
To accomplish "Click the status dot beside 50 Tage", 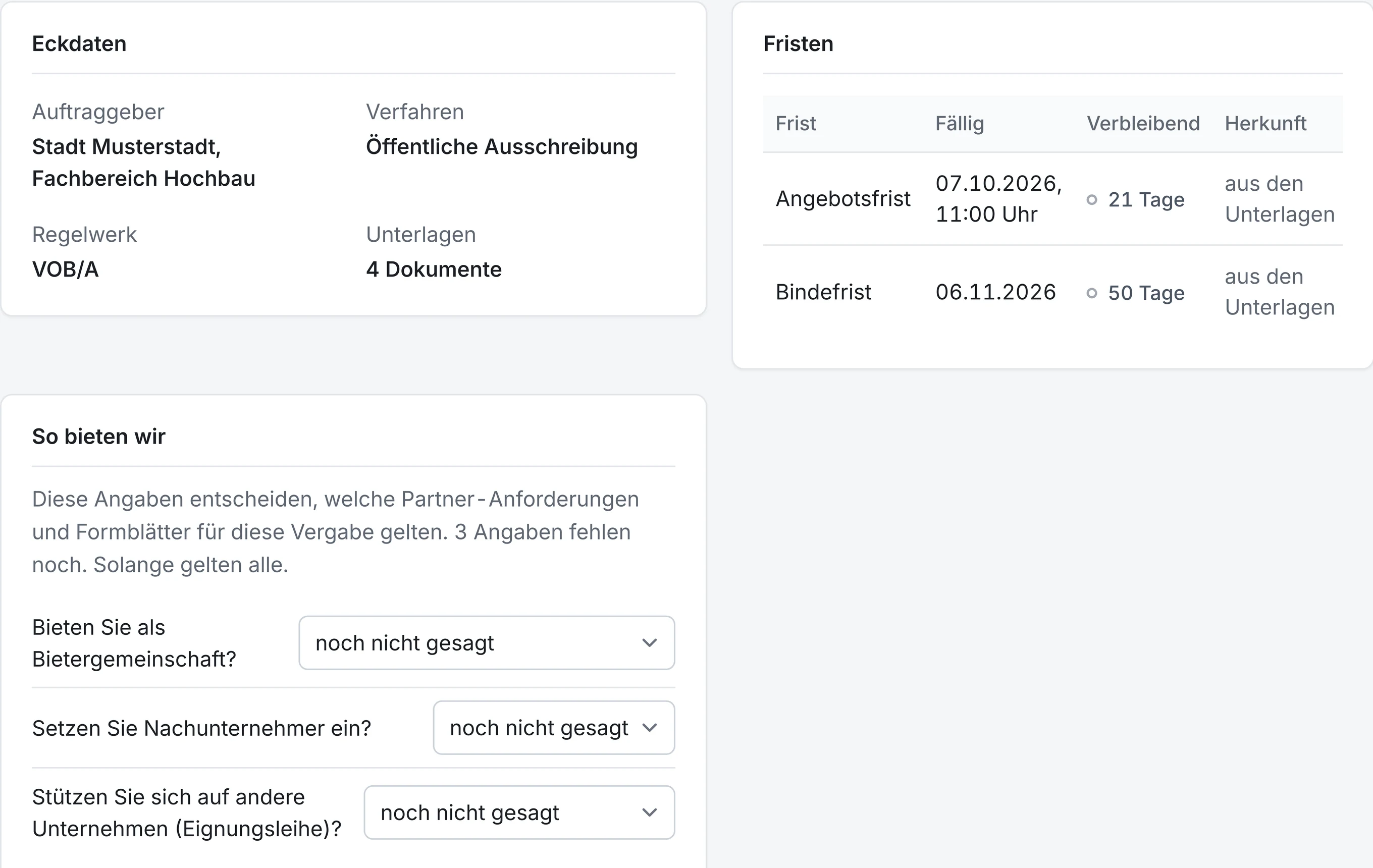I will (1091, 293).
